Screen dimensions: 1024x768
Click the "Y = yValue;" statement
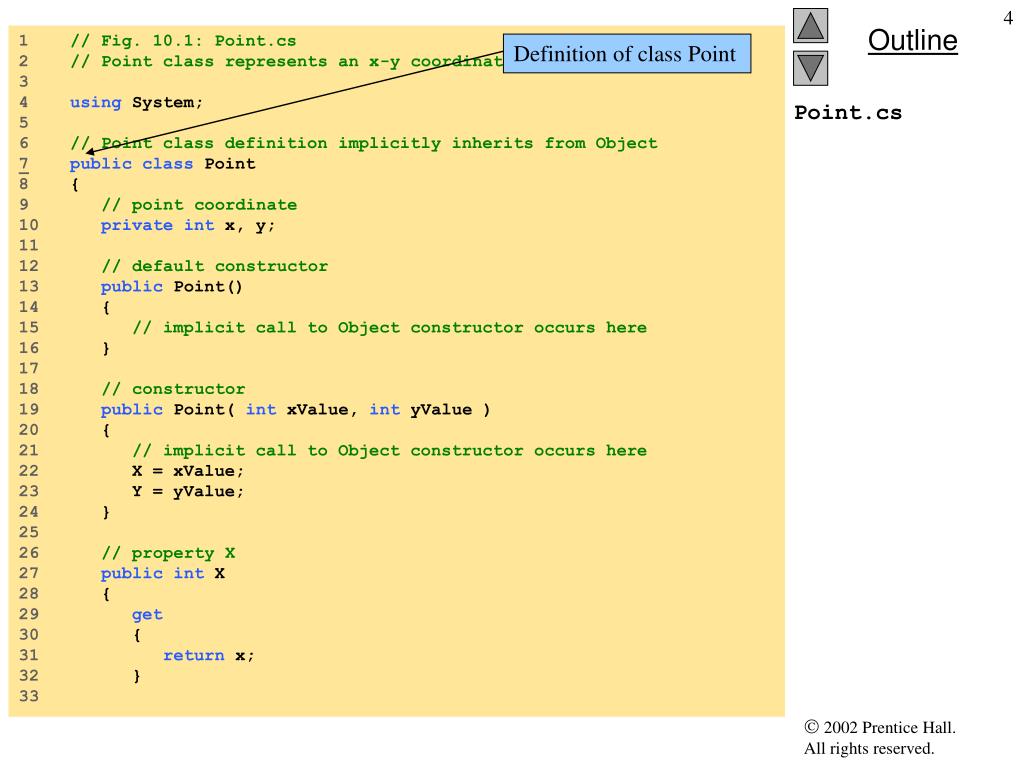(188, 491)
